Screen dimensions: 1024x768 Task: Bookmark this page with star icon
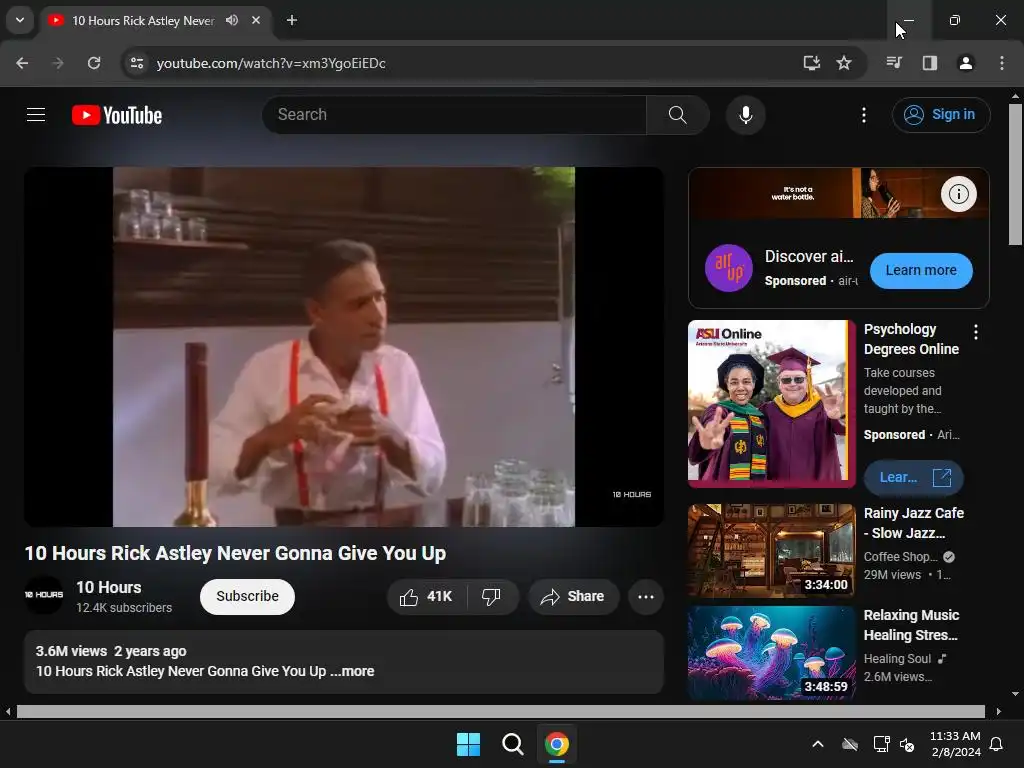click(x=844, y=63)
